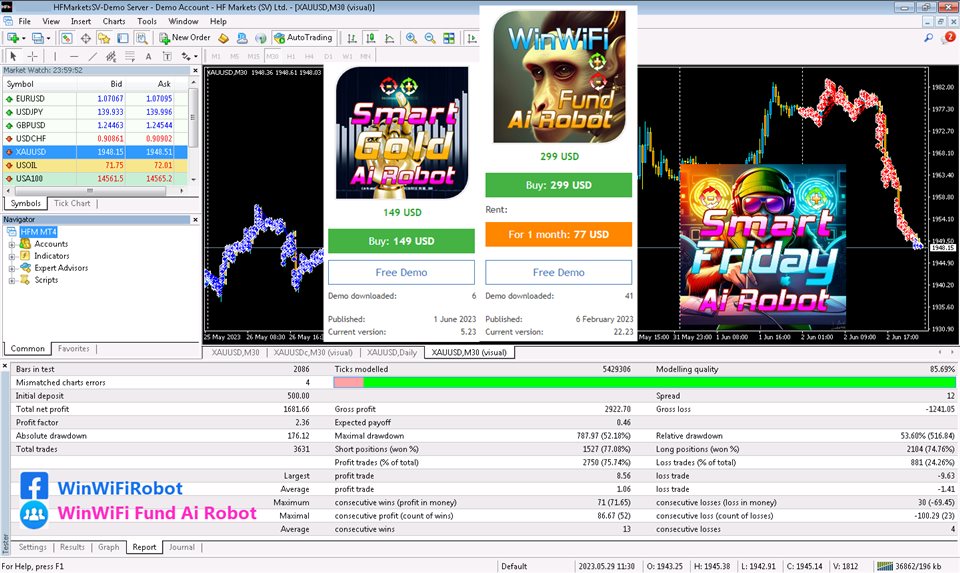The width and height of the screenshot is (960, 573).
Task: Expand the Indicators tree node
Action: (13, 256)
